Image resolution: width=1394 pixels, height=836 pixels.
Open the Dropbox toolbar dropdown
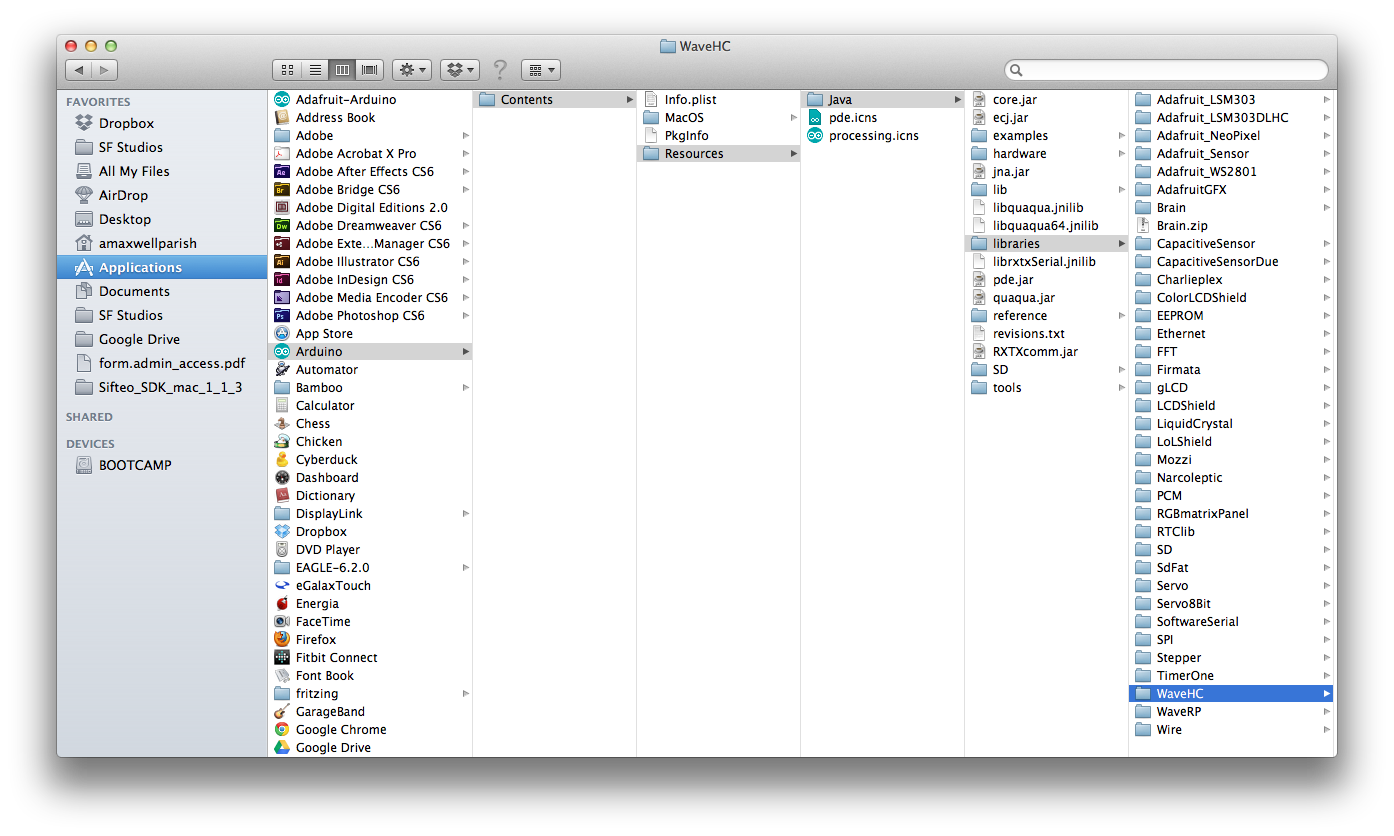[x=460, y=70]
